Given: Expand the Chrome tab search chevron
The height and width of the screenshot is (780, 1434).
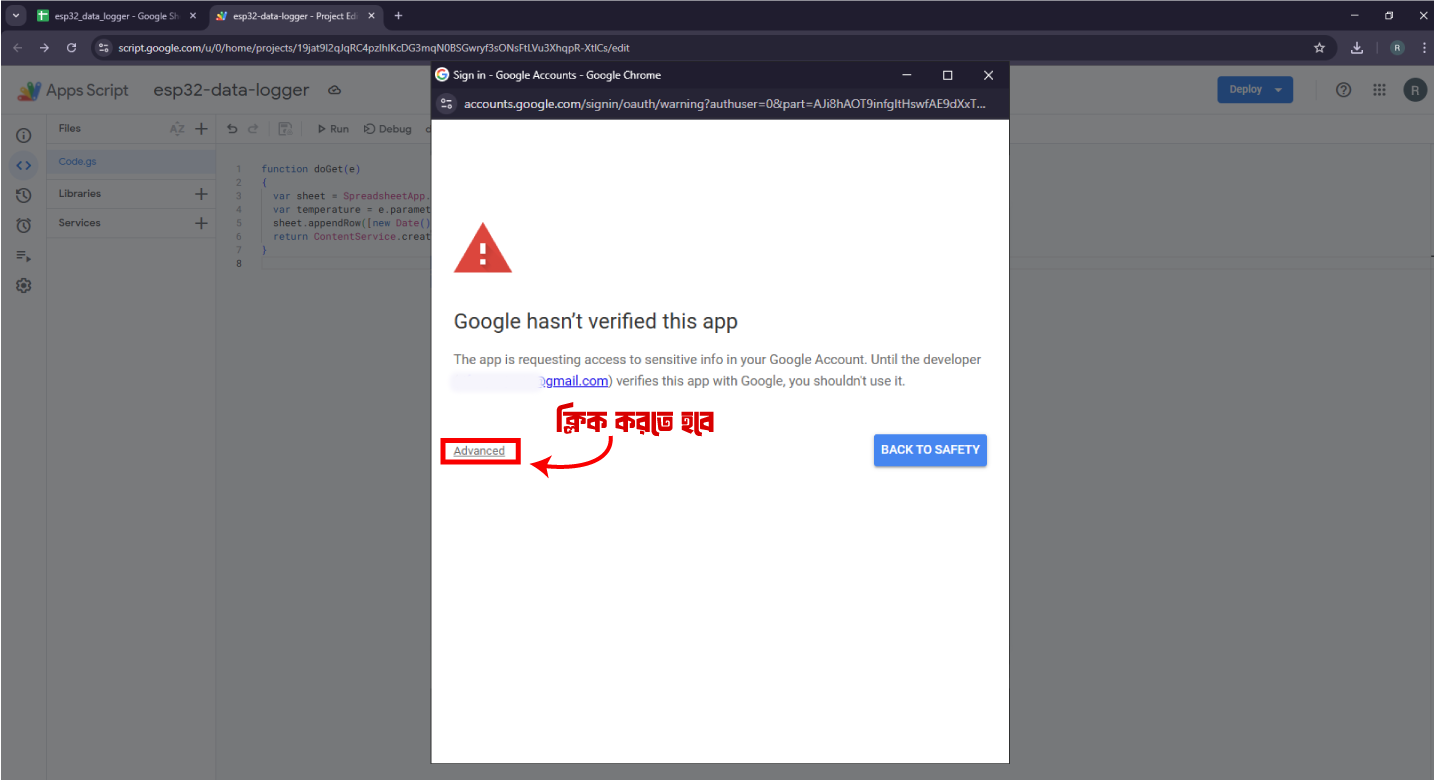Looking at the screenshot, I should pos(16,16).
